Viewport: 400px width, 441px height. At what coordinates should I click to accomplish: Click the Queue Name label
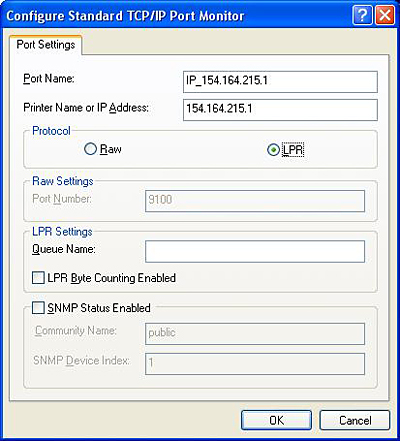coord(64,249)
